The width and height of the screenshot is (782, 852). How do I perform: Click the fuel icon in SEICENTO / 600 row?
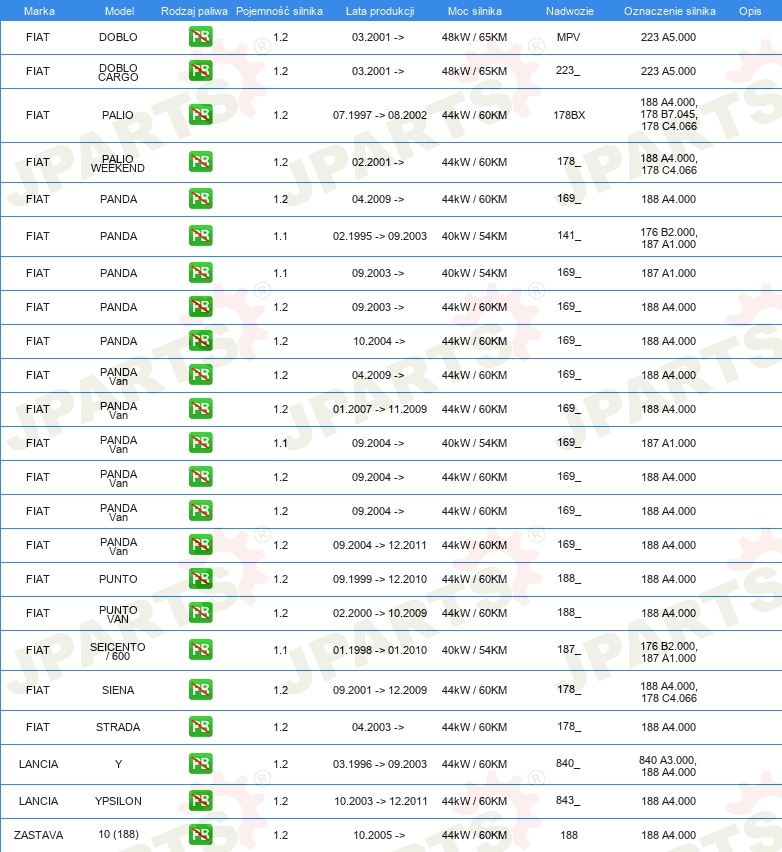pyautogui.click(x=201, y=650)
